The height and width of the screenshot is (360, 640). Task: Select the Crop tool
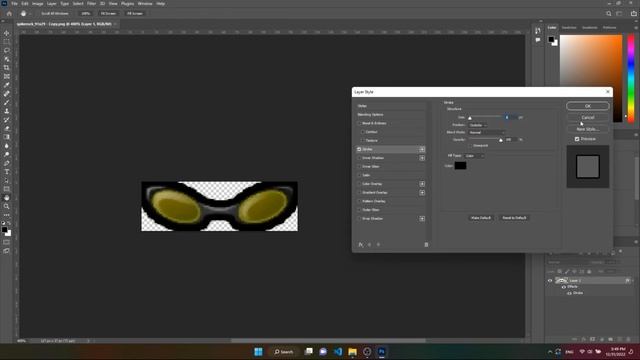click(x=7, y=68)
